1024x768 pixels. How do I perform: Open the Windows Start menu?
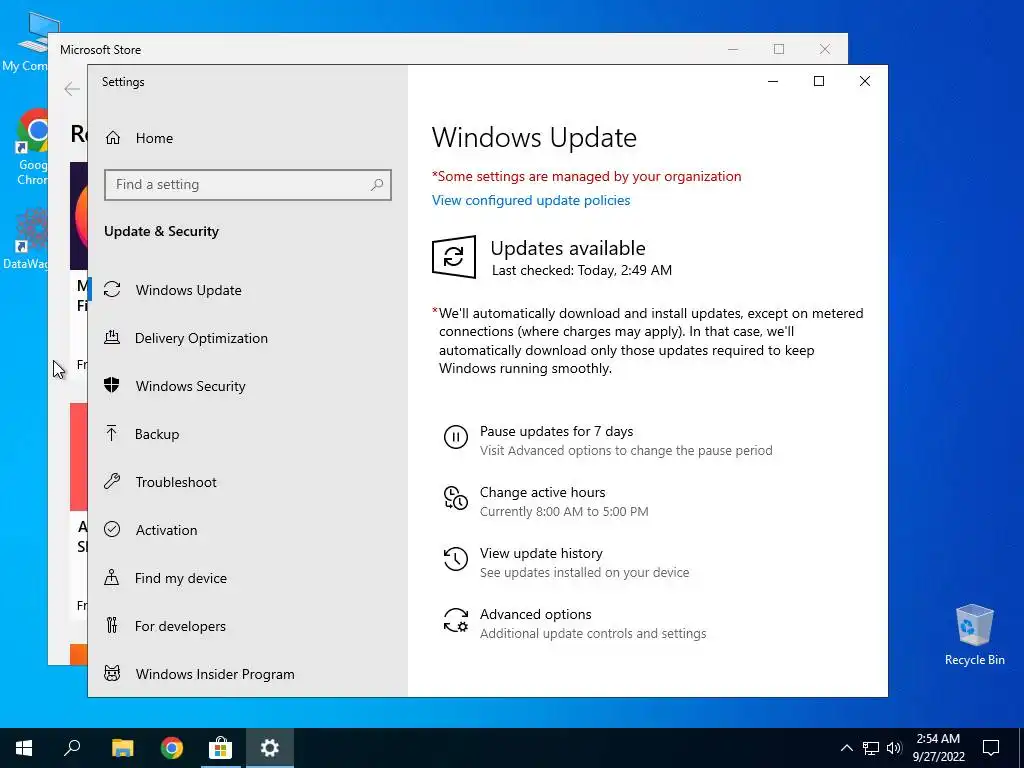coord(24,748)
